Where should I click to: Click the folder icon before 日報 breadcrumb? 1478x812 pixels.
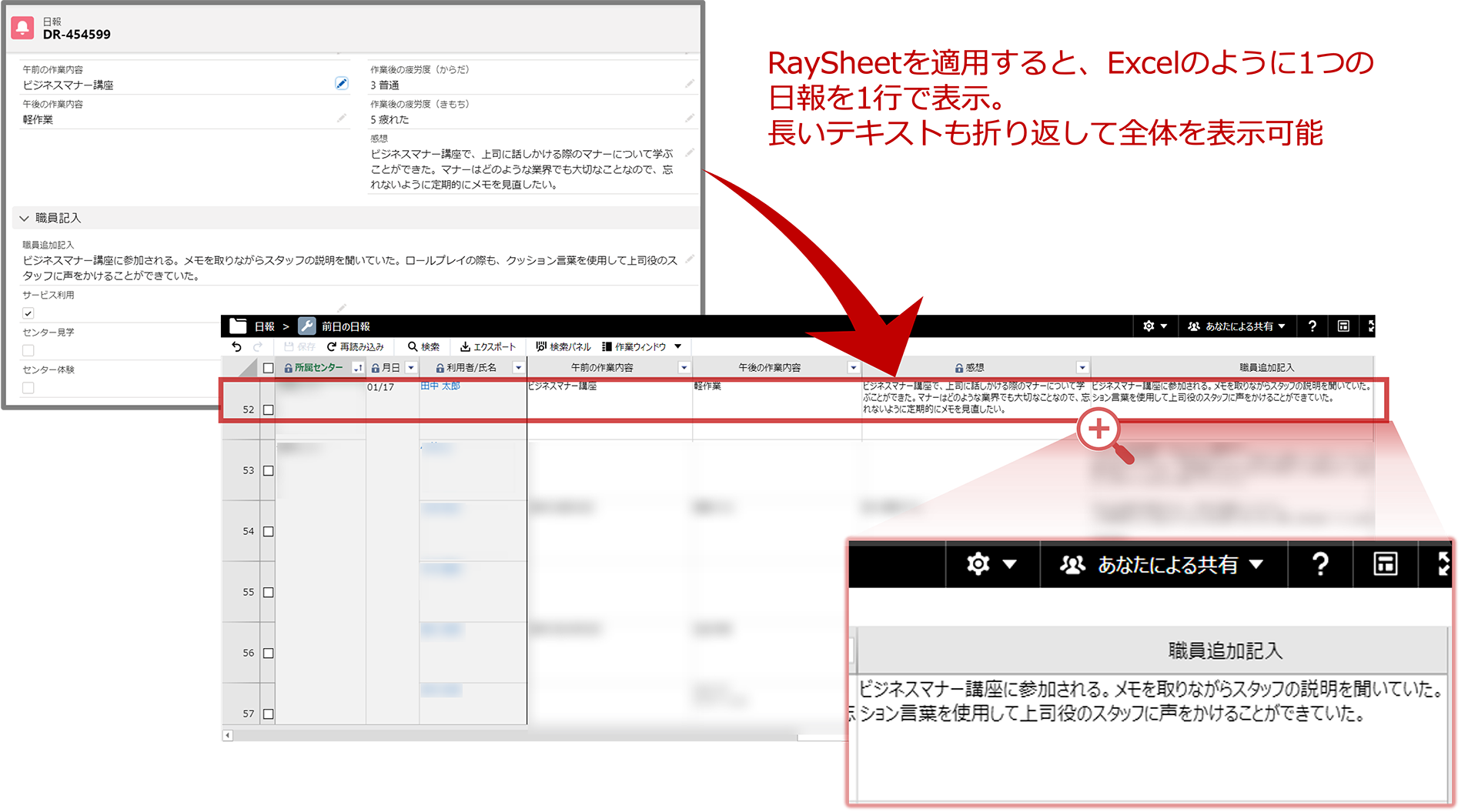238,326
